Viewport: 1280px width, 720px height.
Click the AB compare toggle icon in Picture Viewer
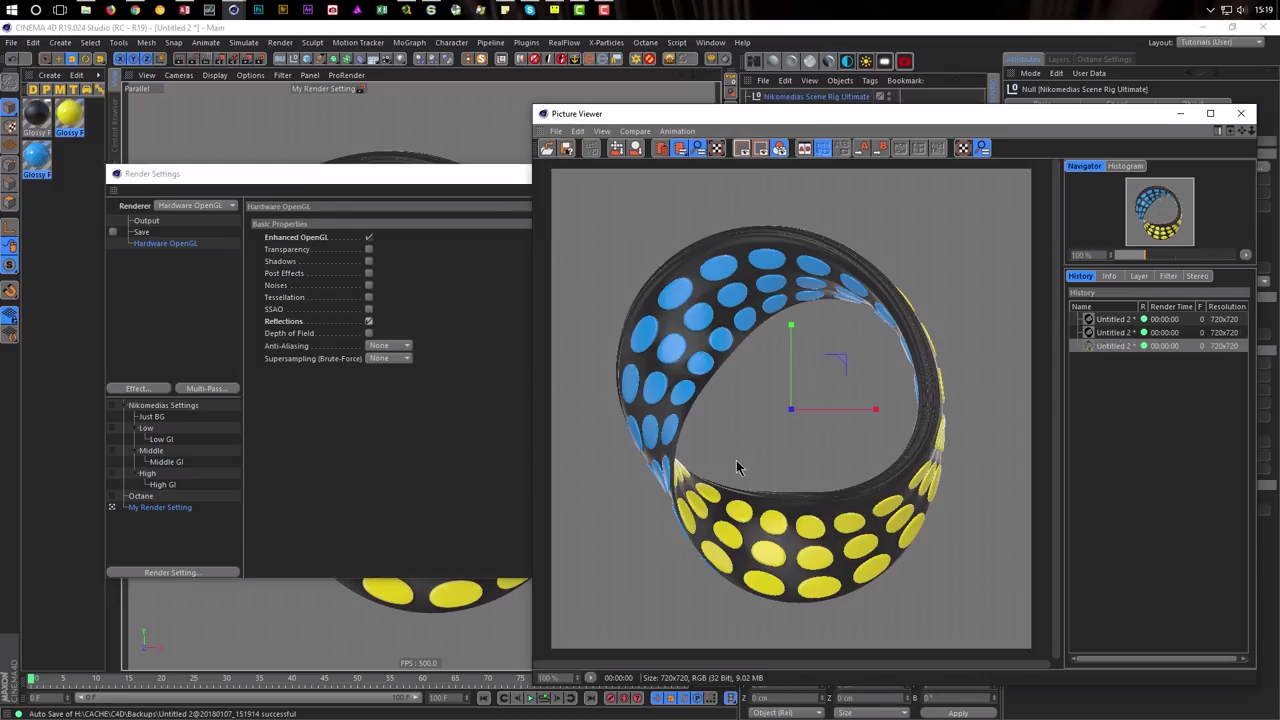click(x=804, y=149)
